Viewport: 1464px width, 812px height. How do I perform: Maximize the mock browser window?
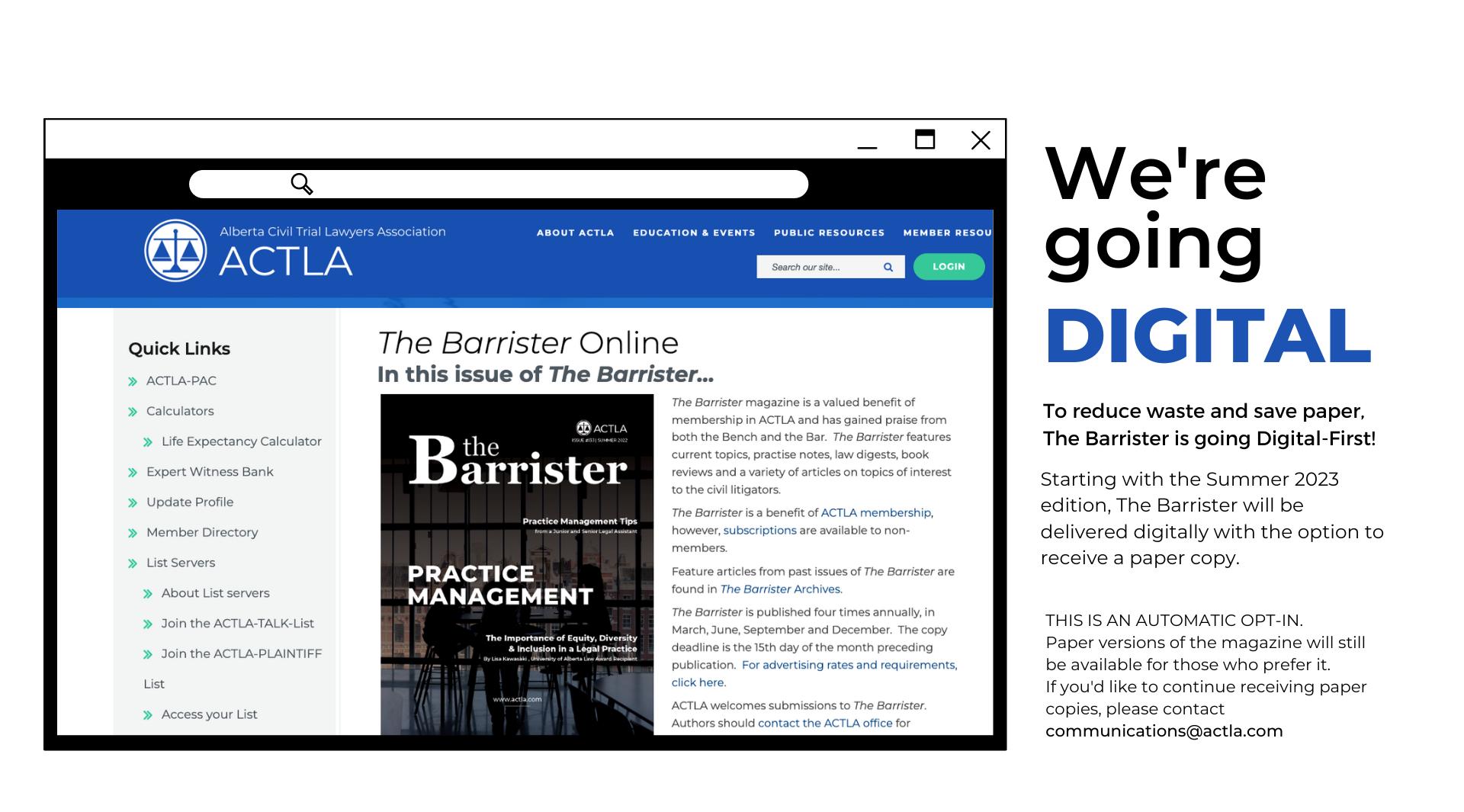[925, 140]
